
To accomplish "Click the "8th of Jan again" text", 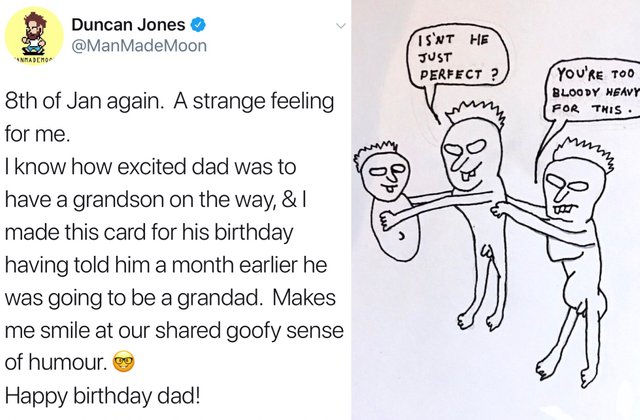I will [84, 101].
